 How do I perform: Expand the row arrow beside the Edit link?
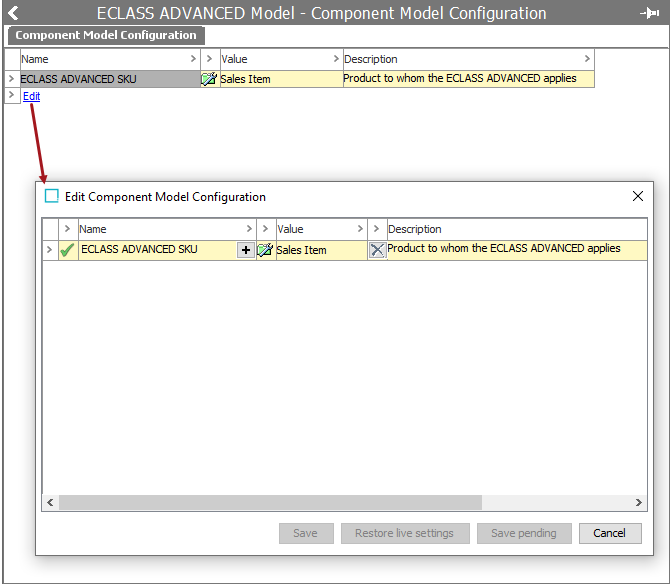[12, 94]
